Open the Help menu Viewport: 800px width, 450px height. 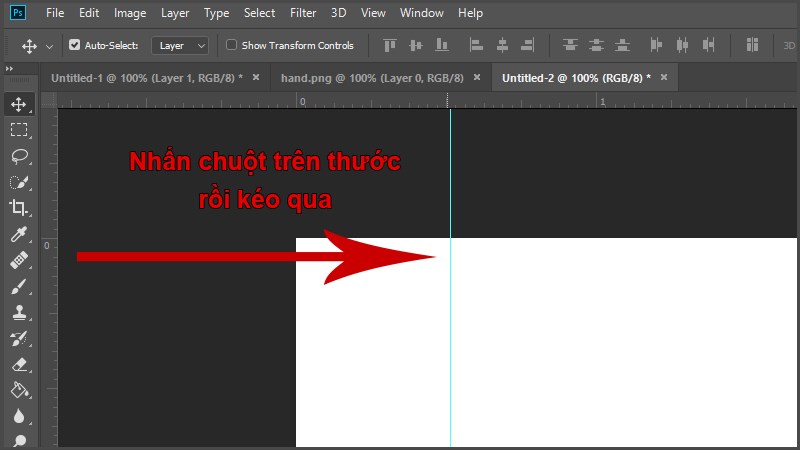[x=470, y=13]
